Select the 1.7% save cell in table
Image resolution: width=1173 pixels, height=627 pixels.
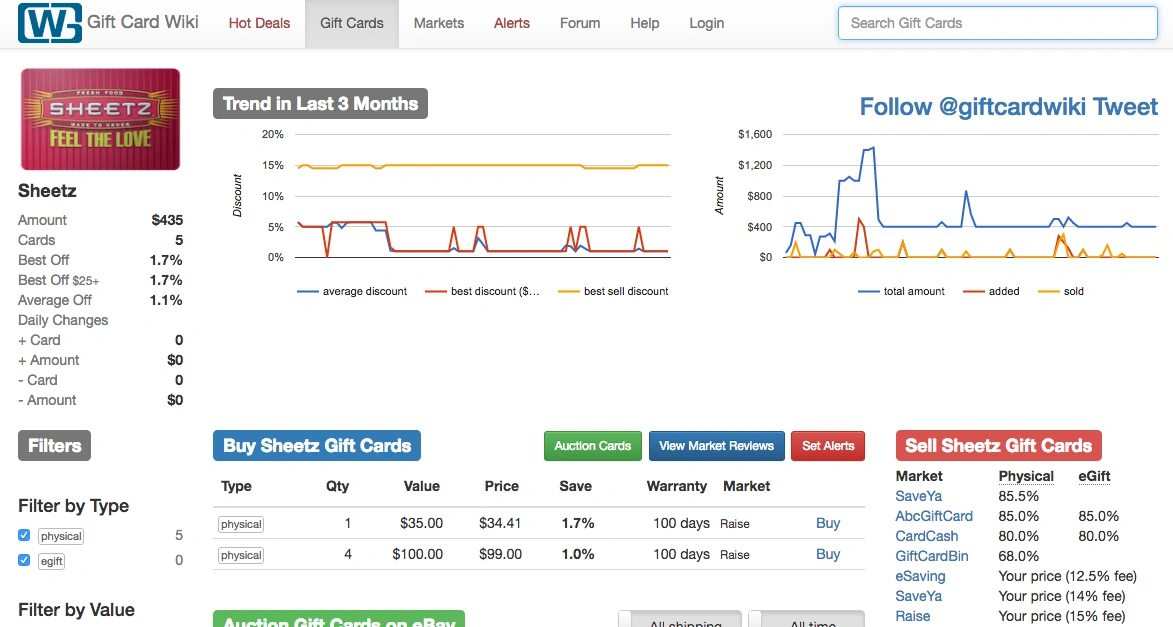[578, 523]
